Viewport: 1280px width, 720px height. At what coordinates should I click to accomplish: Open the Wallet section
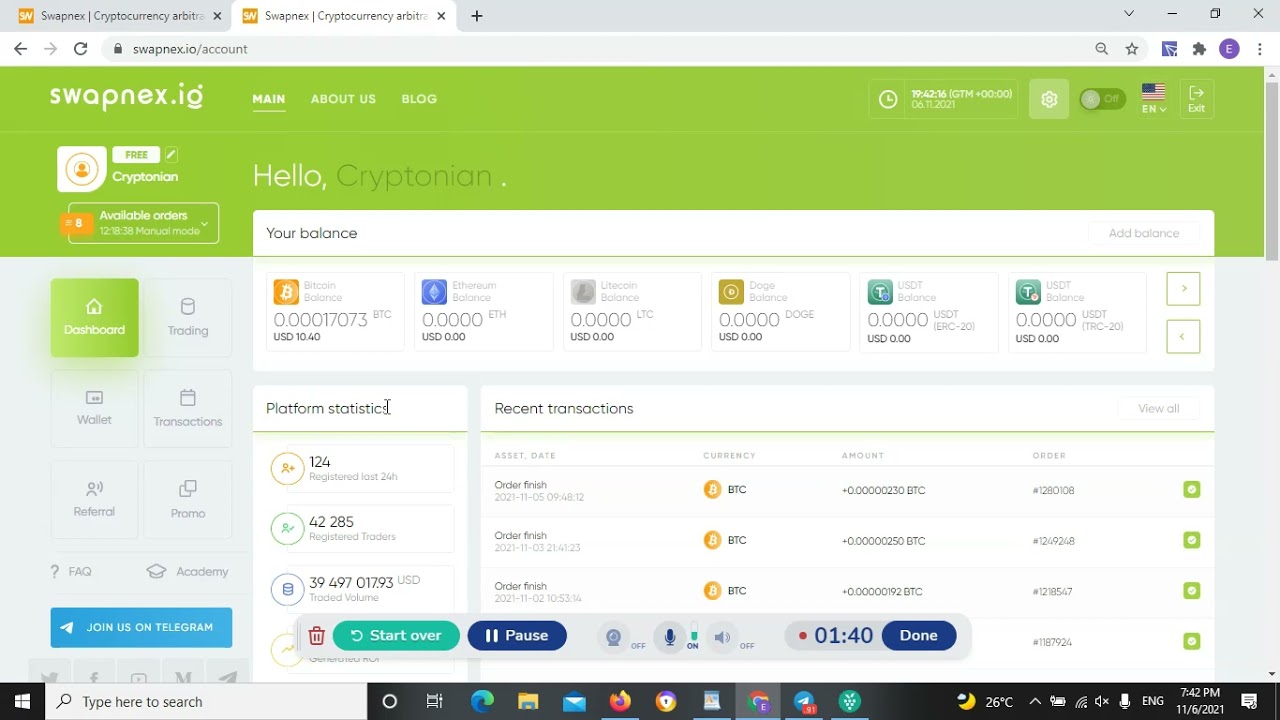(95, 408)
